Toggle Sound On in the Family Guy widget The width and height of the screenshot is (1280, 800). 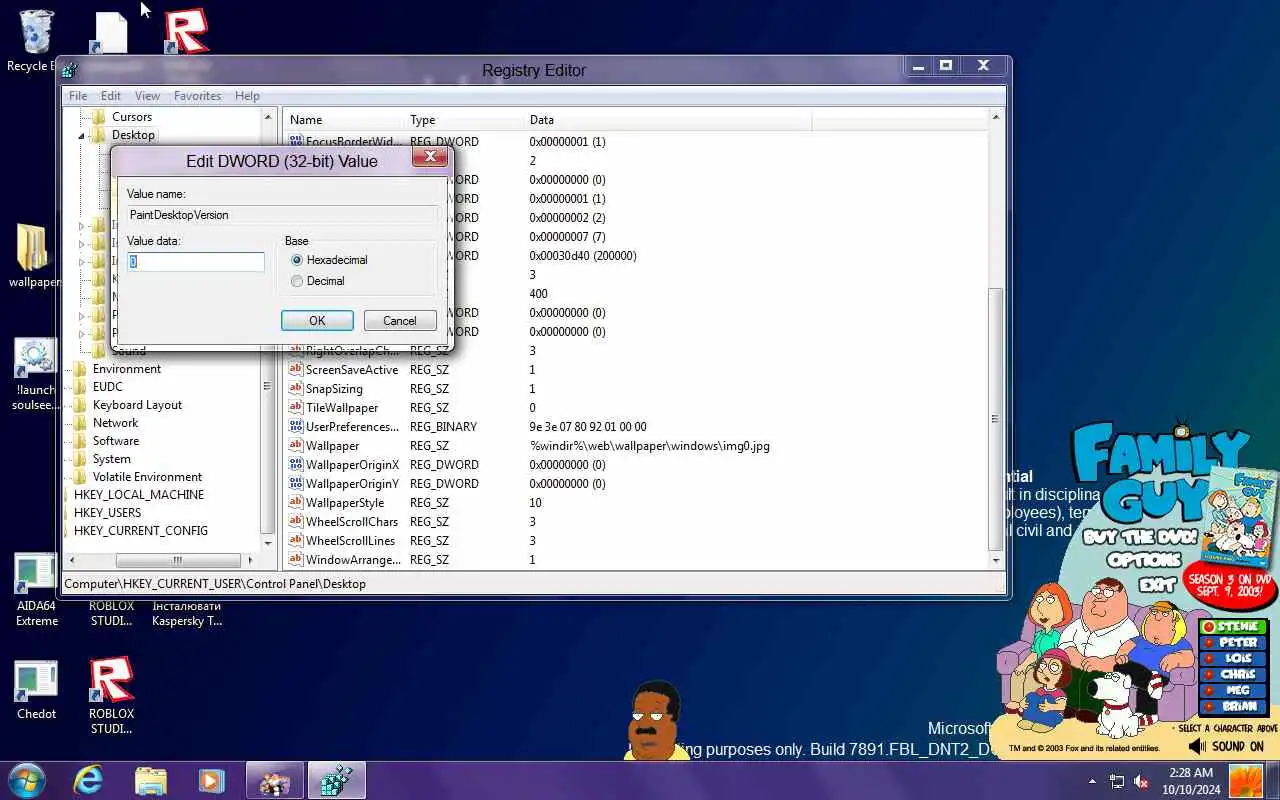coord(1227,746)
